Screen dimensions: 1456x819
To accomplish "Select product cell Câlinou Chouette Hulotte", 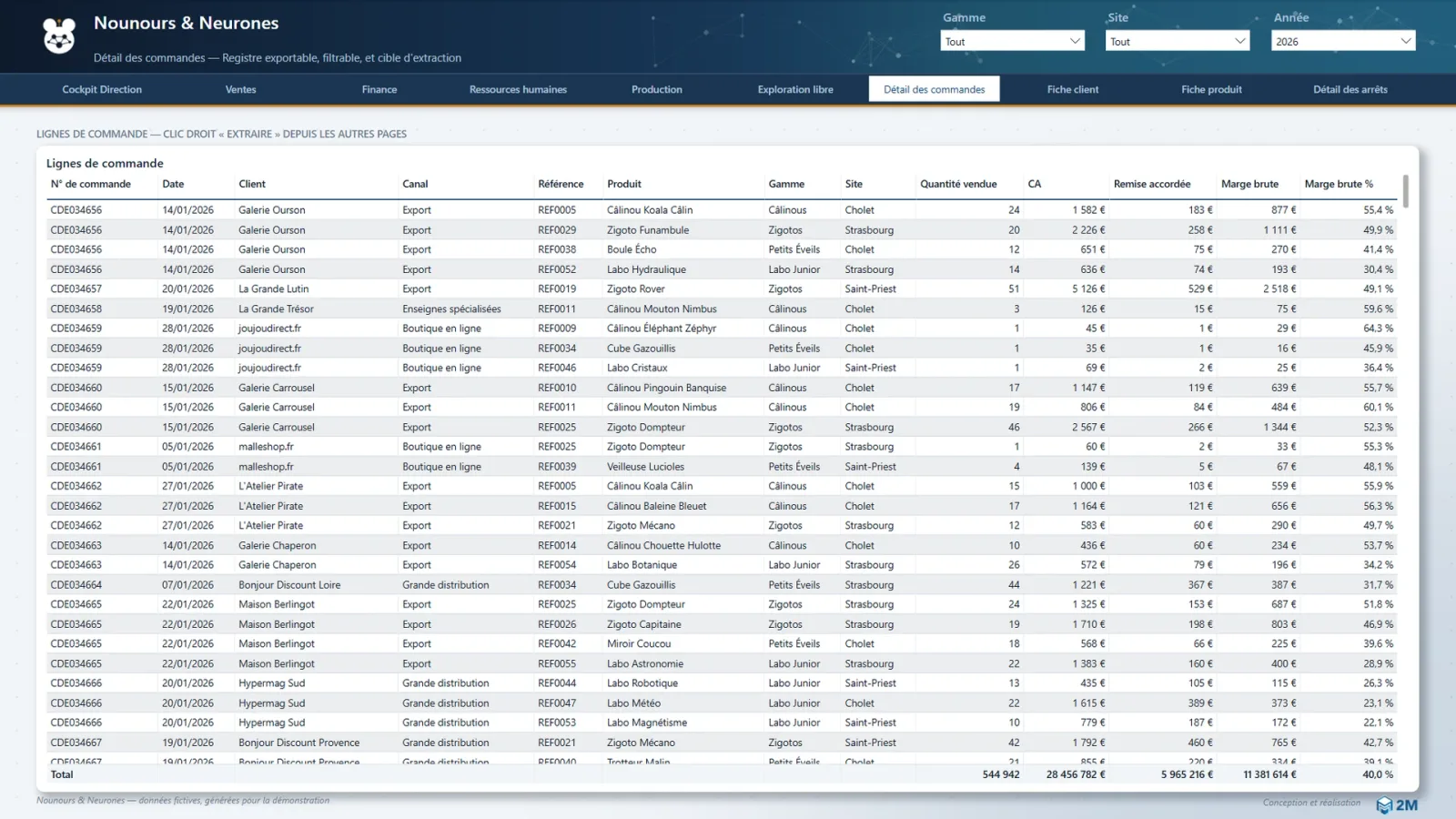I will [x=664, y=546].
